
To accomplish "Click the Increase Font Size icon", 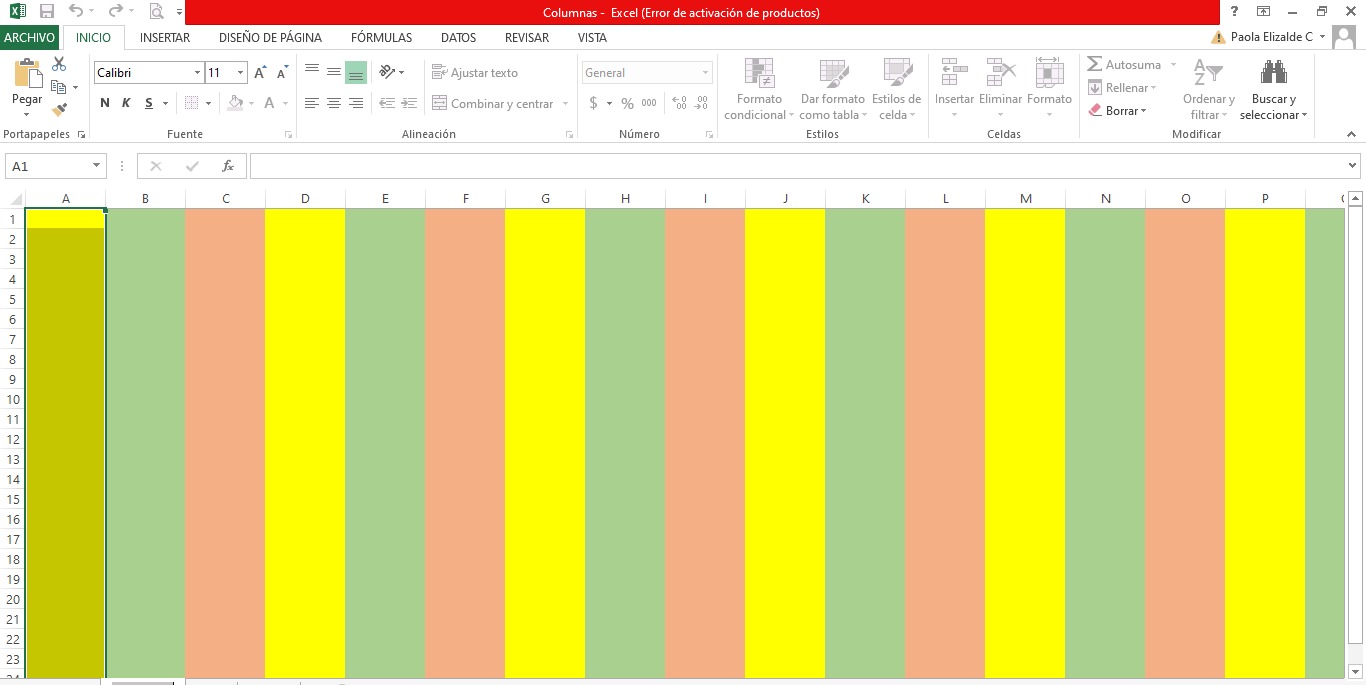I will click(260, 73).
